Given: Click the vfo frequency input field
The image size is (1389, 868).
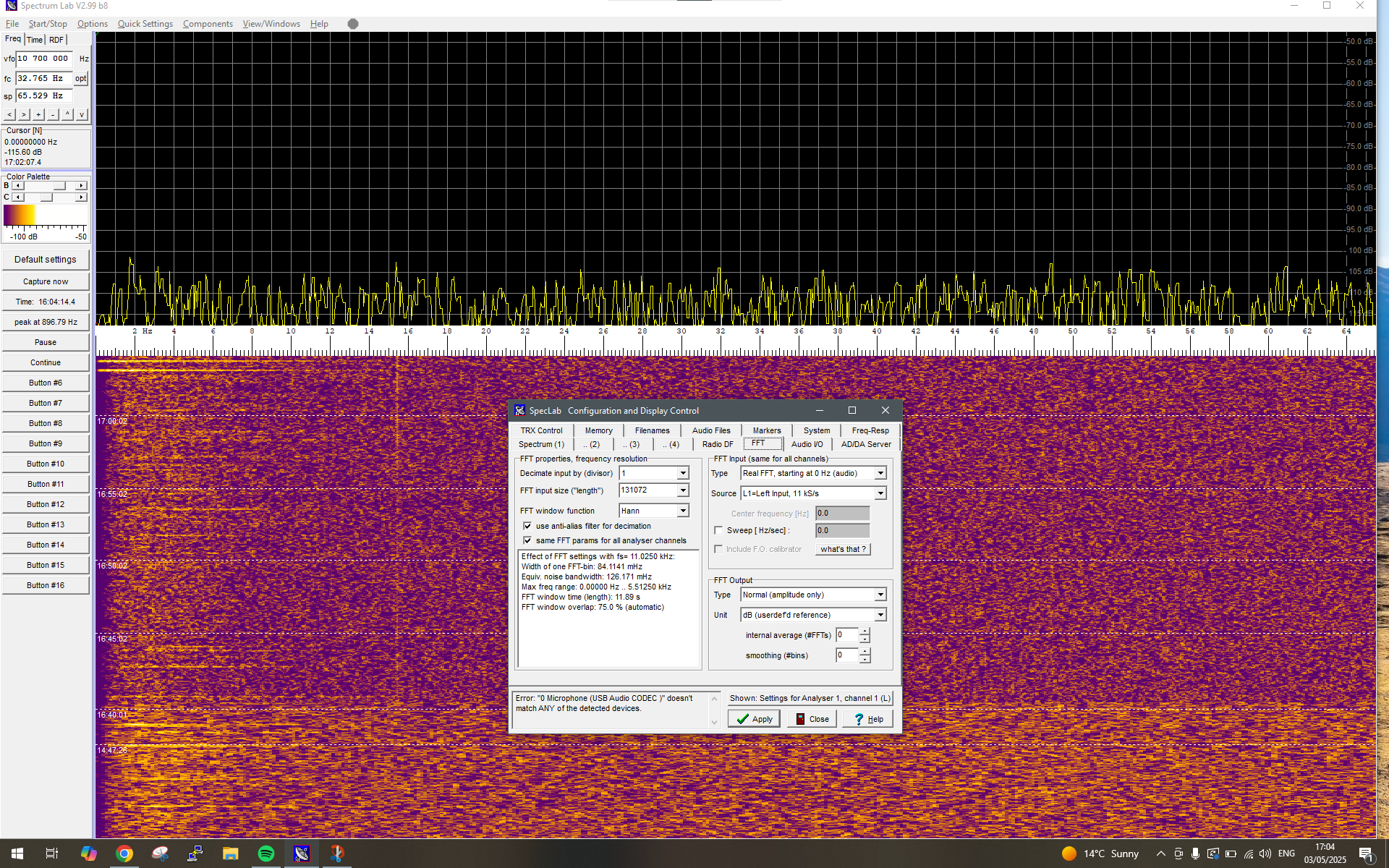Looking at the screenshot, I should 44,59.
